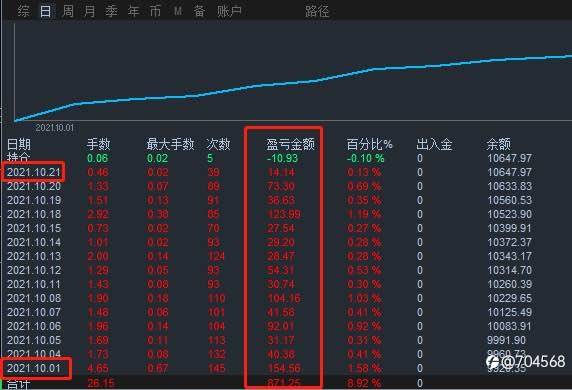Select the 2021.10.21 date row
The width and height of the screenshot is (572, 390).
34,172
